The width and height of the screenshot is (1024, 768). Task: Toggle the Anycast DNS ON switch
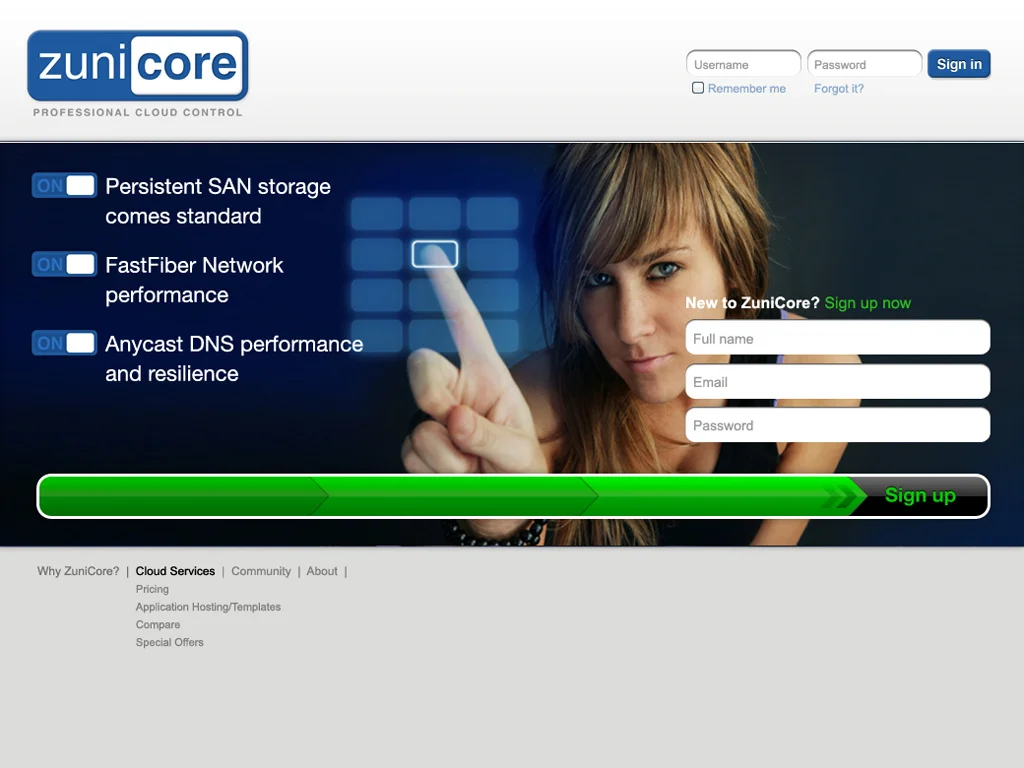[x=64, y=343]
